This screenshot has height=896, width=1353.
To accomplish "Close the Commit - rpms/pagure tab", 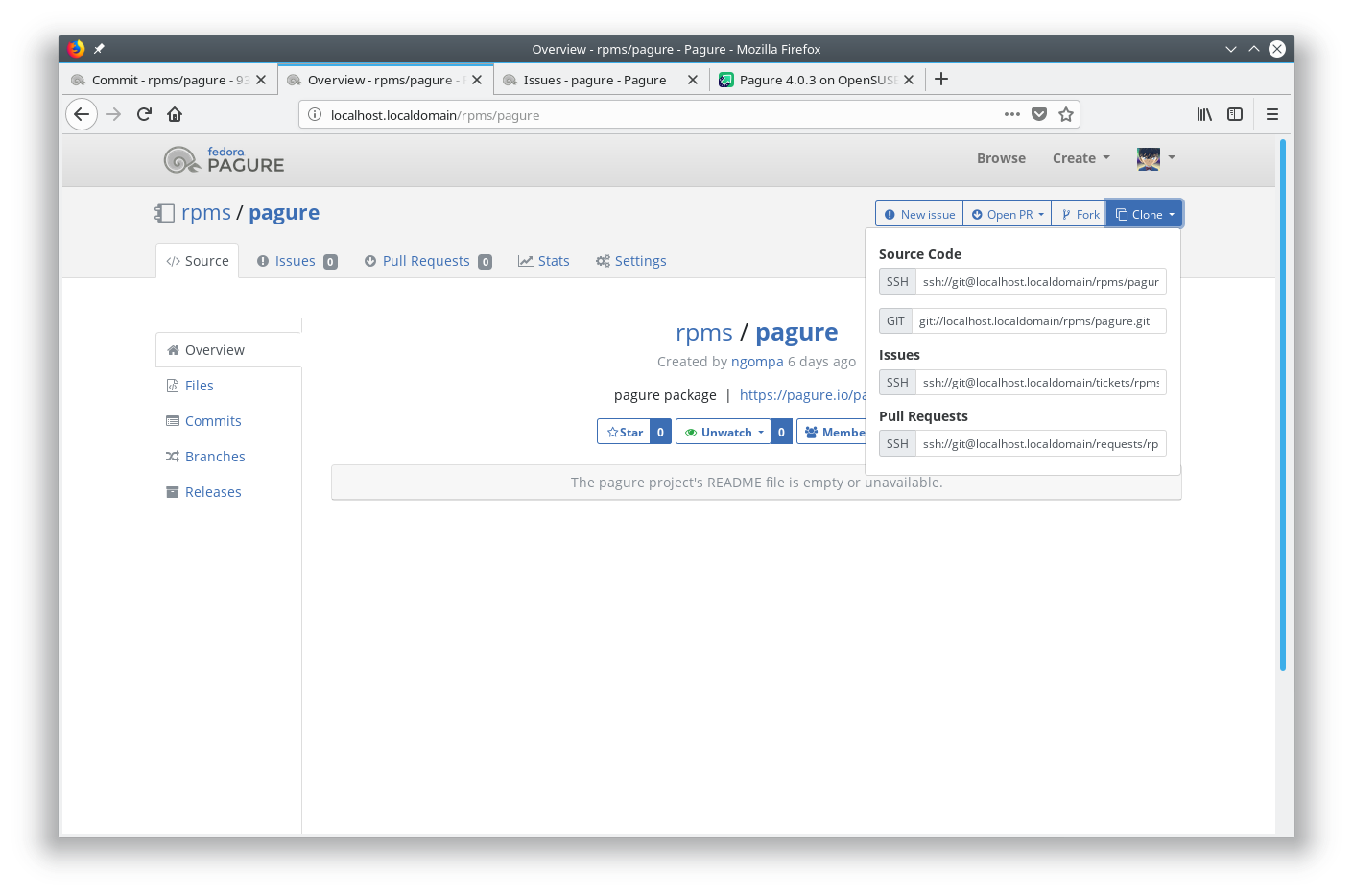I will click(261, 80).
